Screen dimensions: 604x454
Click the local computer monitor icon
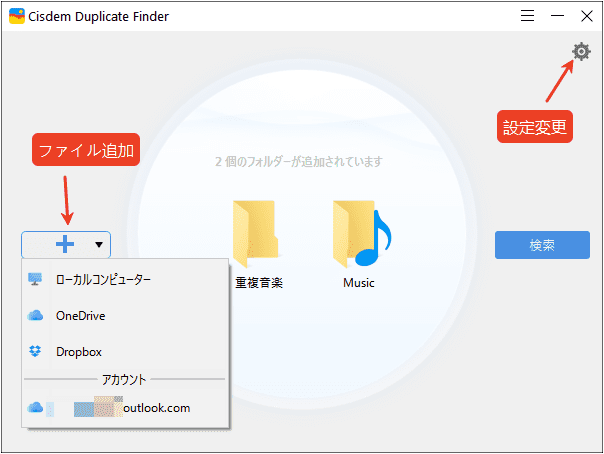[x=35, y=279]
